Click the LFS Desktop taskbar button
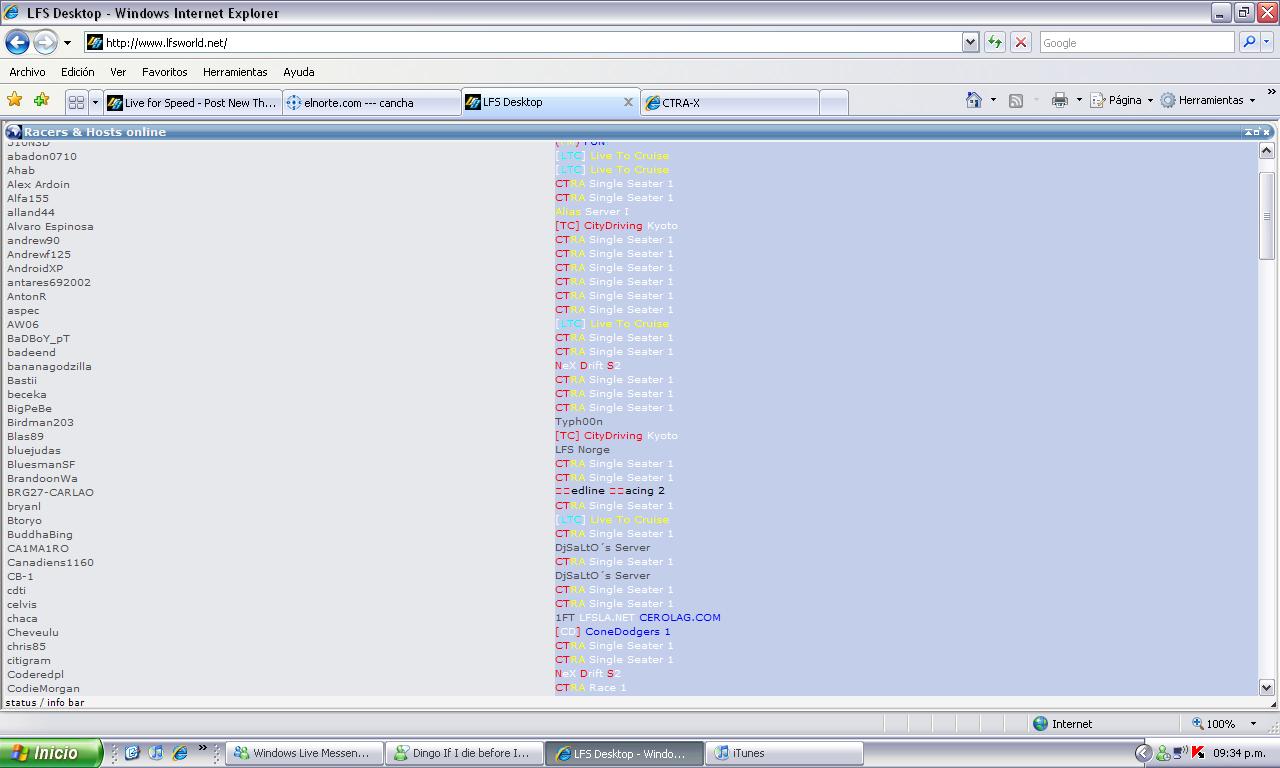The height and width of the screenshot is (768, 1280). pyautogui.click(x=625, y=753)
